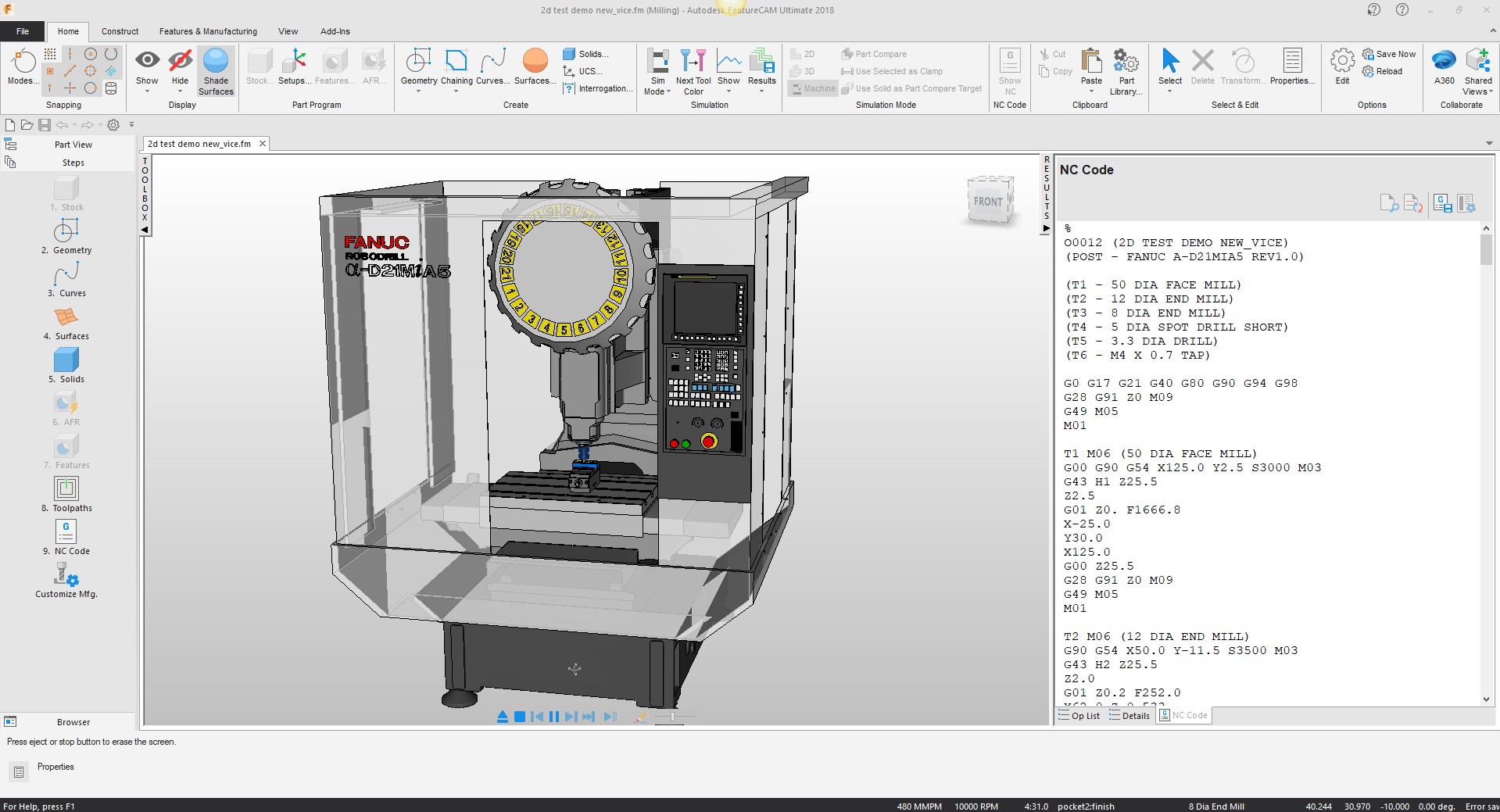This screenshot has width=1500, height=812.
Task: Open the snapping Modes dialog
Action: click(x=22, y=66)
